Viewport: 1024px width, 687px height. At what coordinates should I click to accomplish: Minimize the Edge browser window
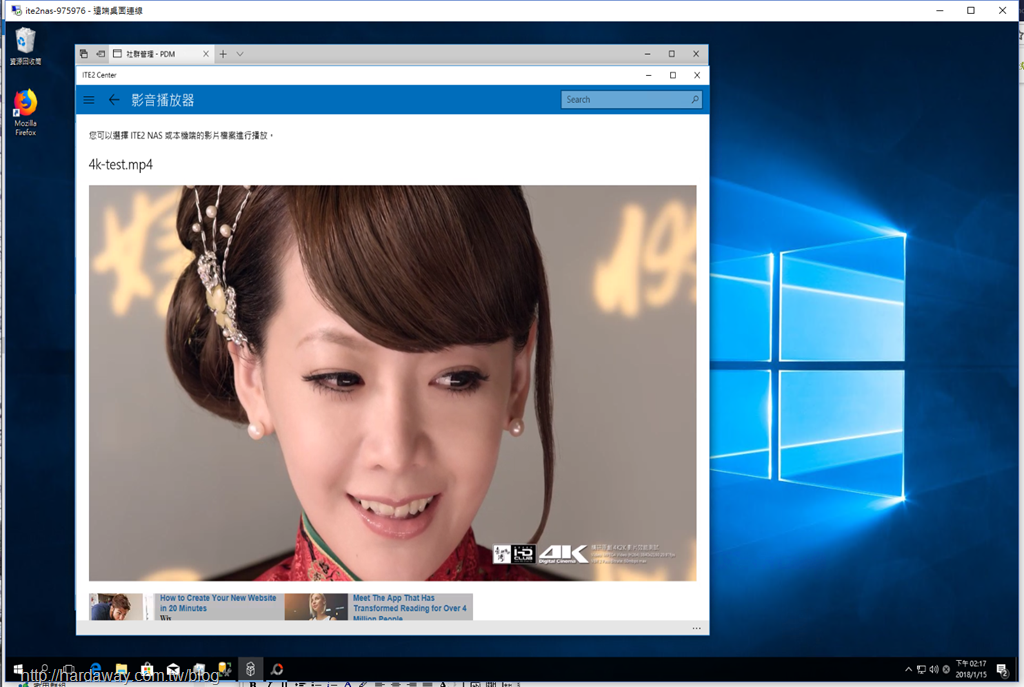click(647, 54)
